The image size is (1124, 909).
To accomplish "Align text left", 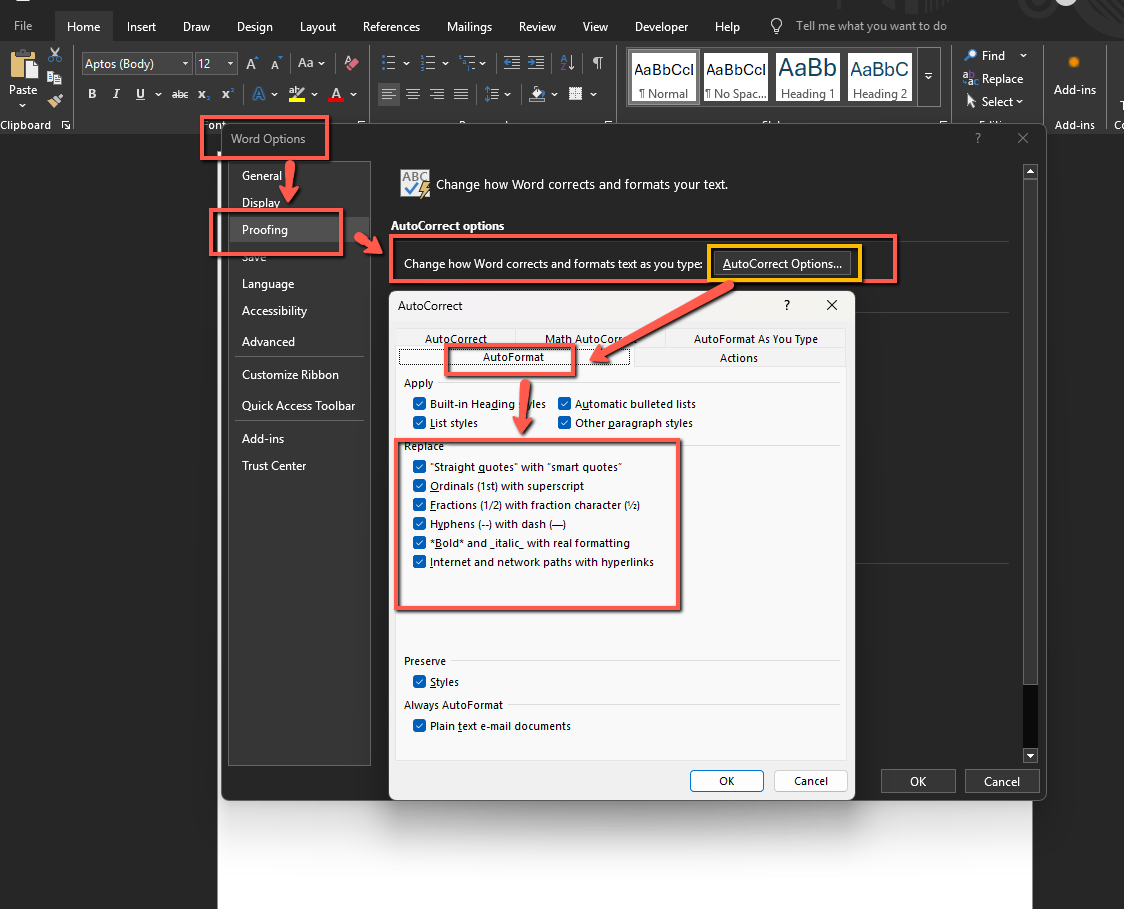I will pos(389,94).
